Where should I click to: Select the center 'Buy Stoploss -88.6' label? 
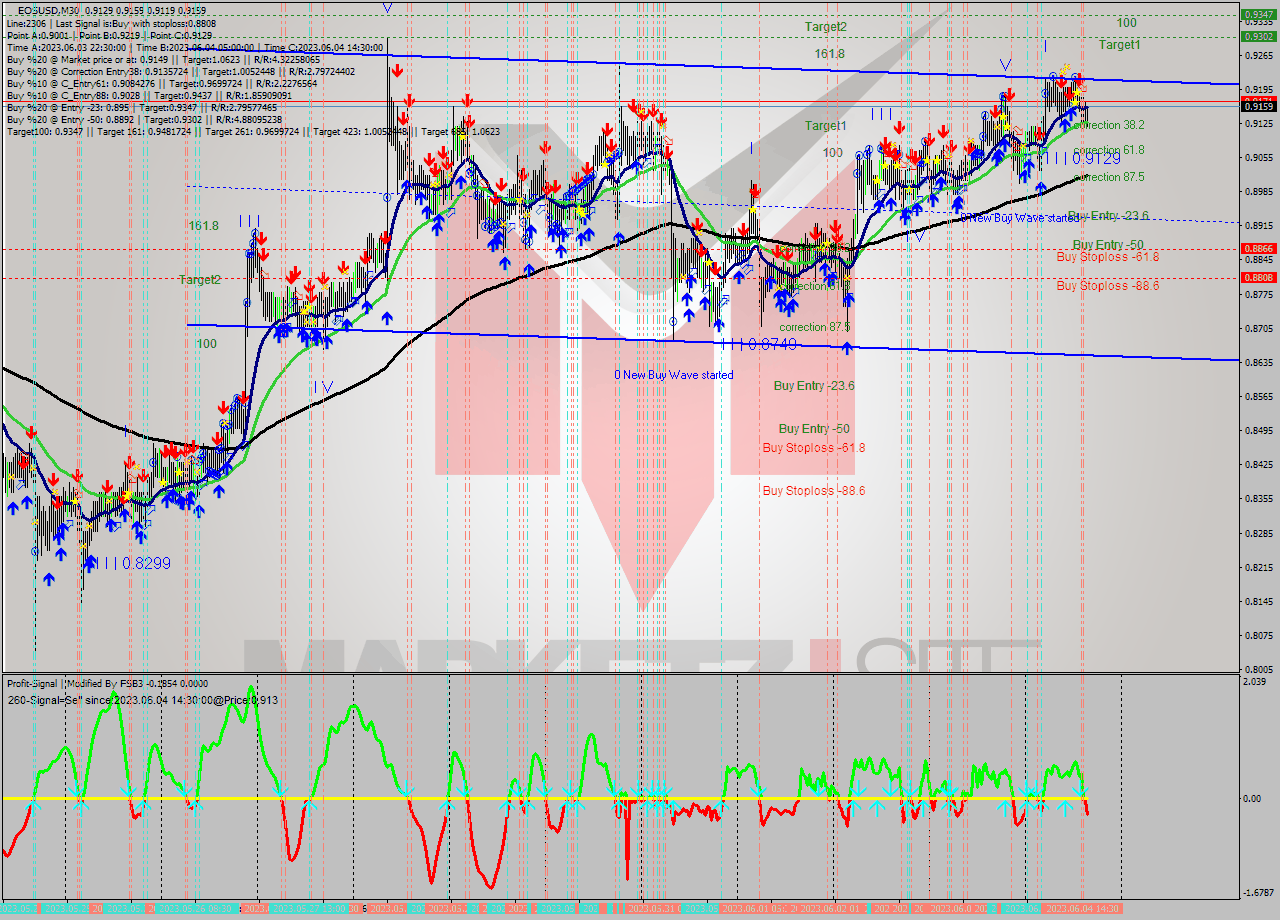pos(813,491)
